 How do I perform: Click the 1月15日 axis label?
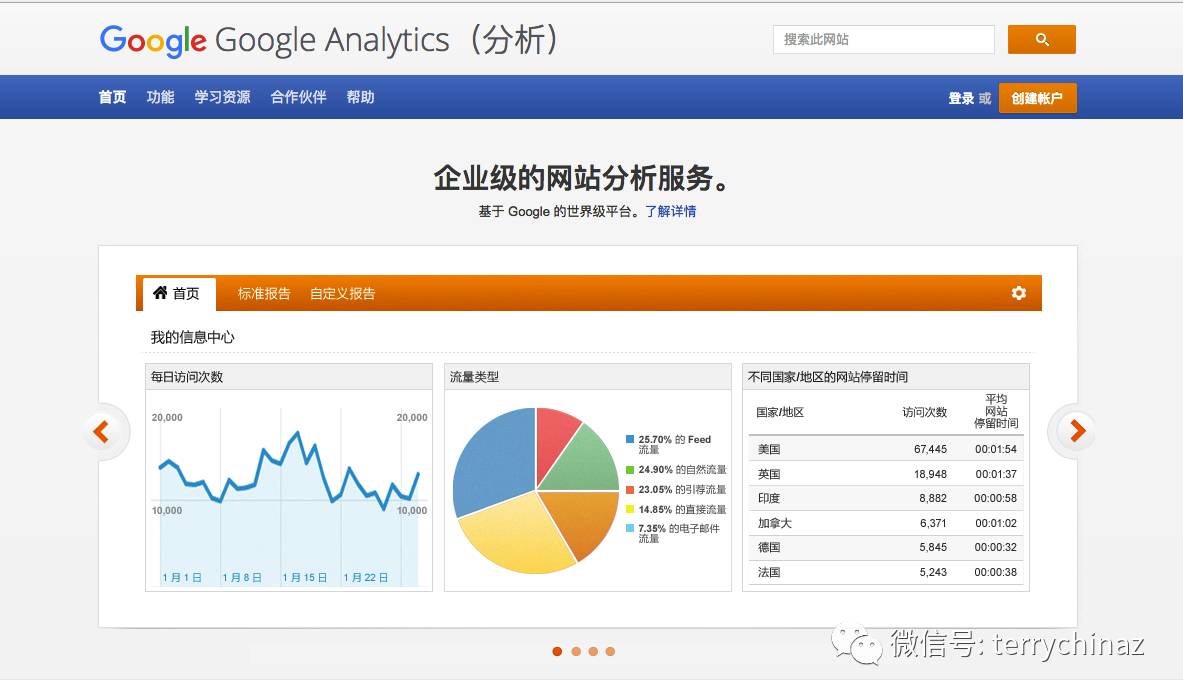click(305, 577)
